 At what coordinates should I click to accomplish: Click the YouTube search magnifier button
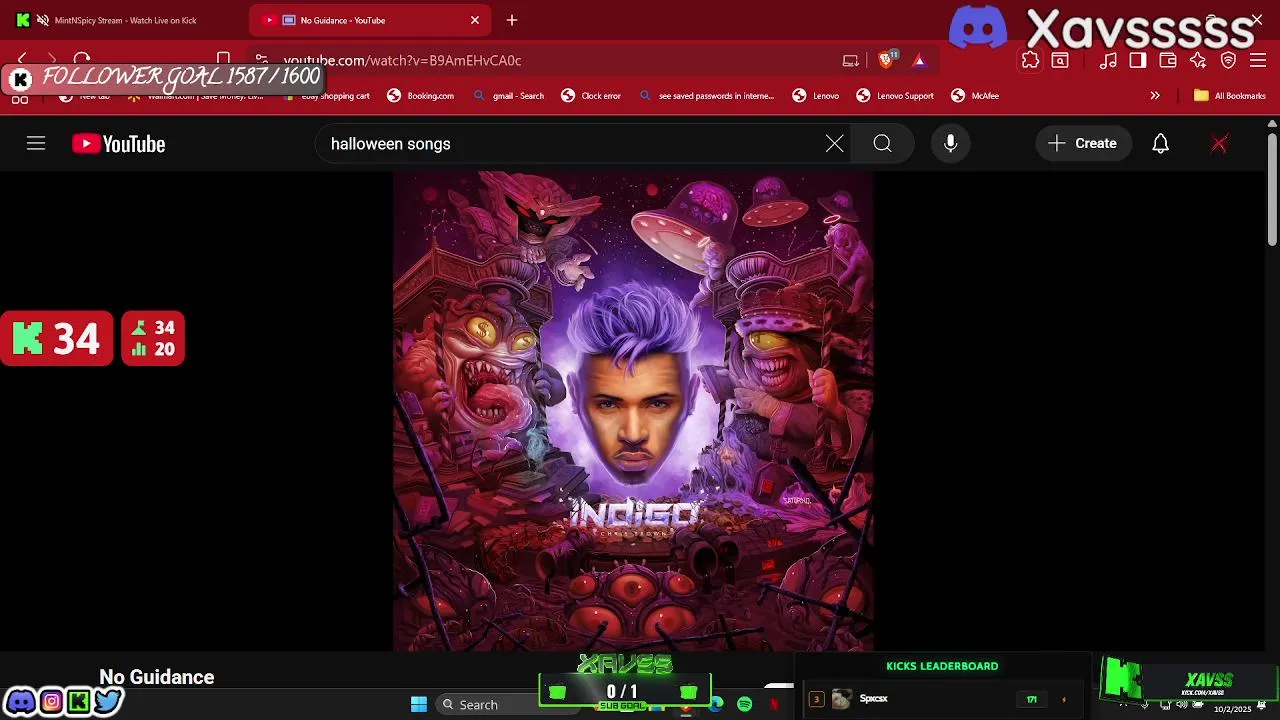(882, 144)
